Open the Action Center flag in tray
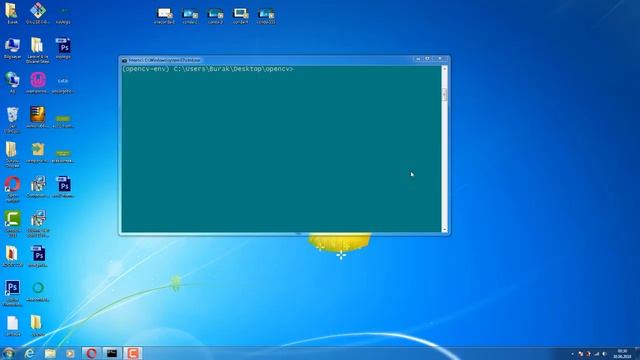This screenshot has width=640, height=360. point(581,354)
